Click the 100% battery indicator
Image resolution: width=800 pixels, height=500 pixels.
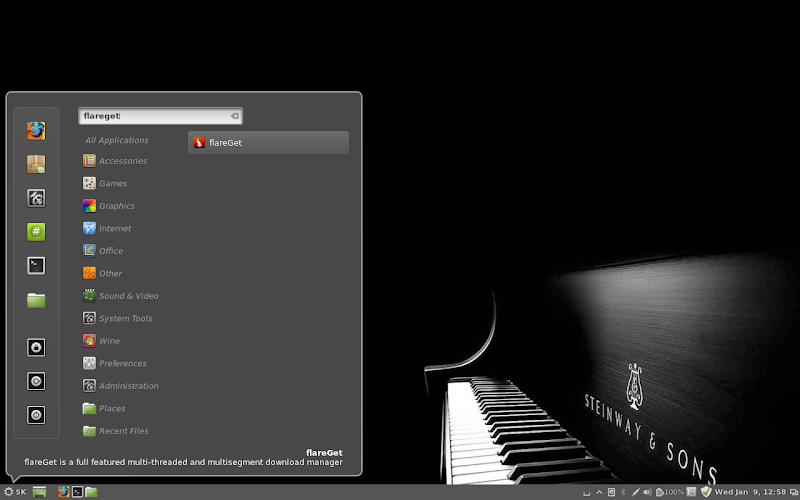[x=669, y=492]
